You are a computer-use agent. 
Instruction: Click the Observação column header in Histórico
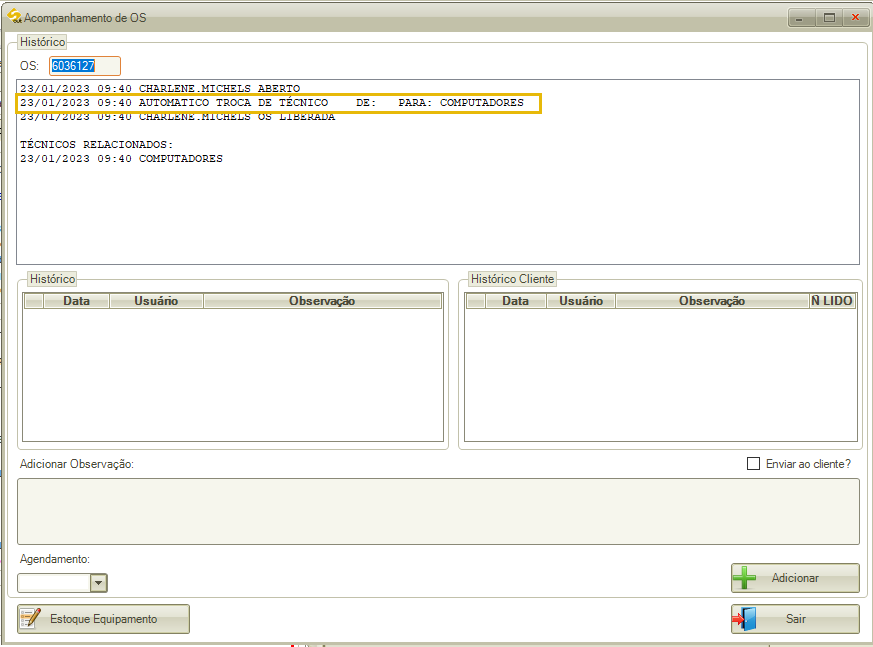point(322,301)
